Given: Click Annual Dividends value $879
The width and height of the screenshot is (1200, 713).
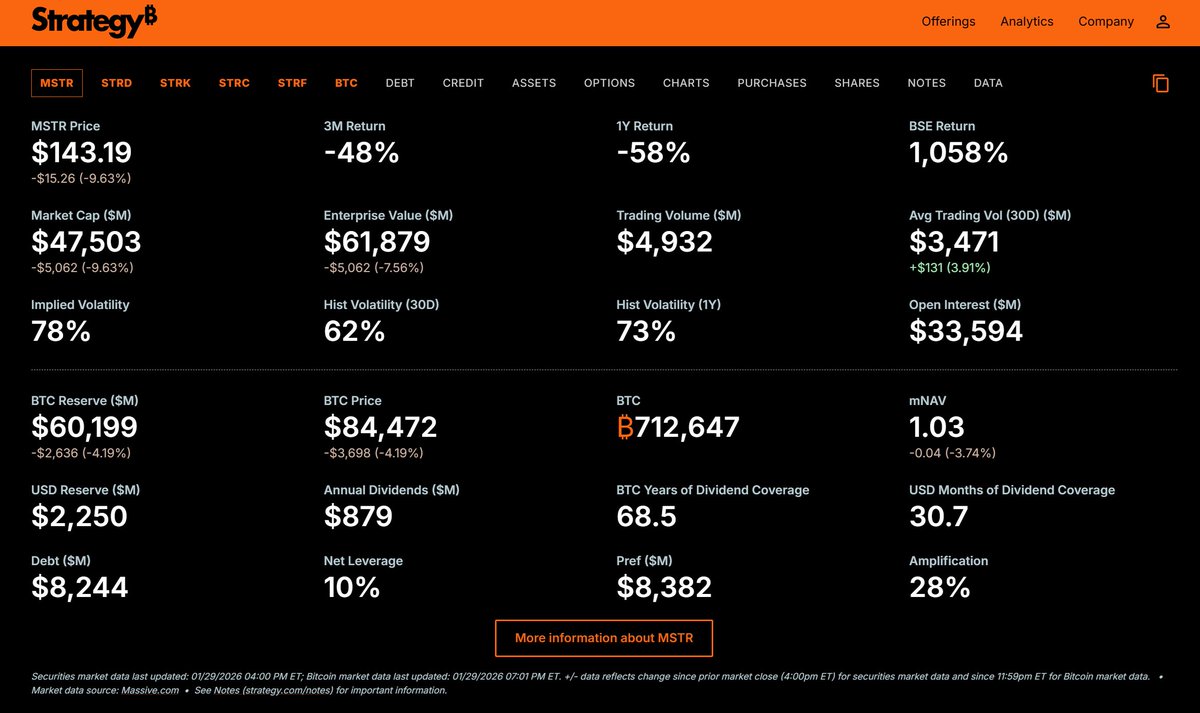Looking at the screenshot, I should 358,516.
